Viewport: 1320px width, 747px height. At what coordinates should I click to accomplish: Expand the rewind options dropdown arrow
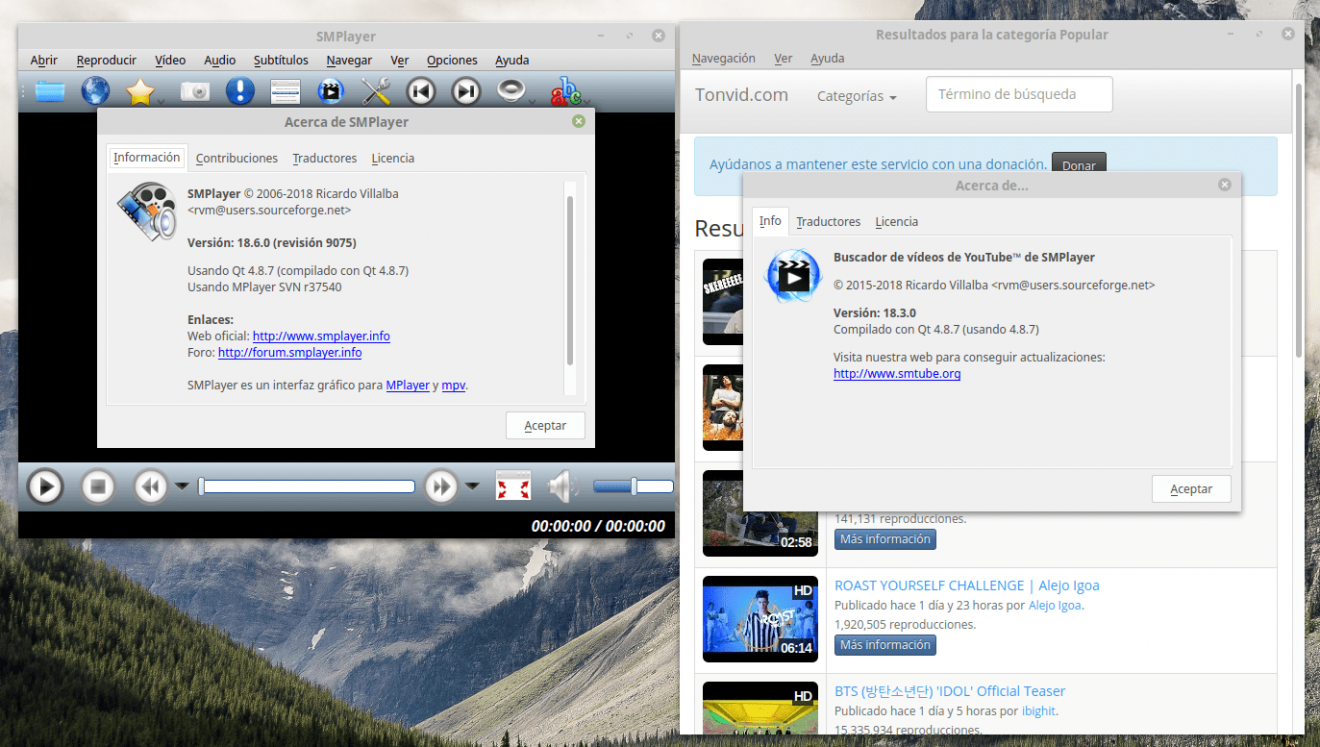coord(182,487)
